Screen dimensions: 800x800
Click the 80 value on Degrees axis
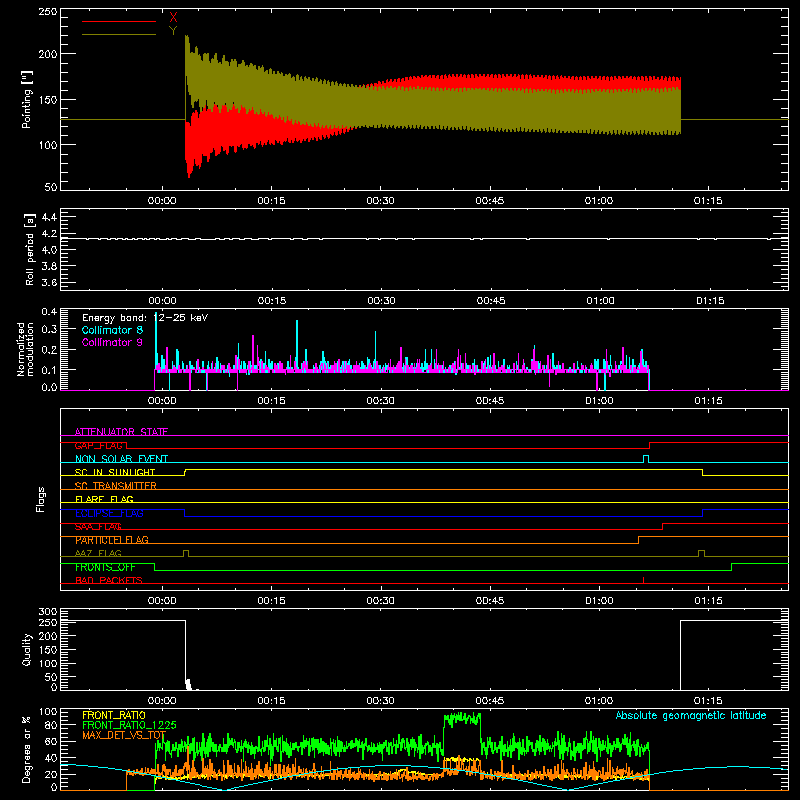click(x=51, y=725)
